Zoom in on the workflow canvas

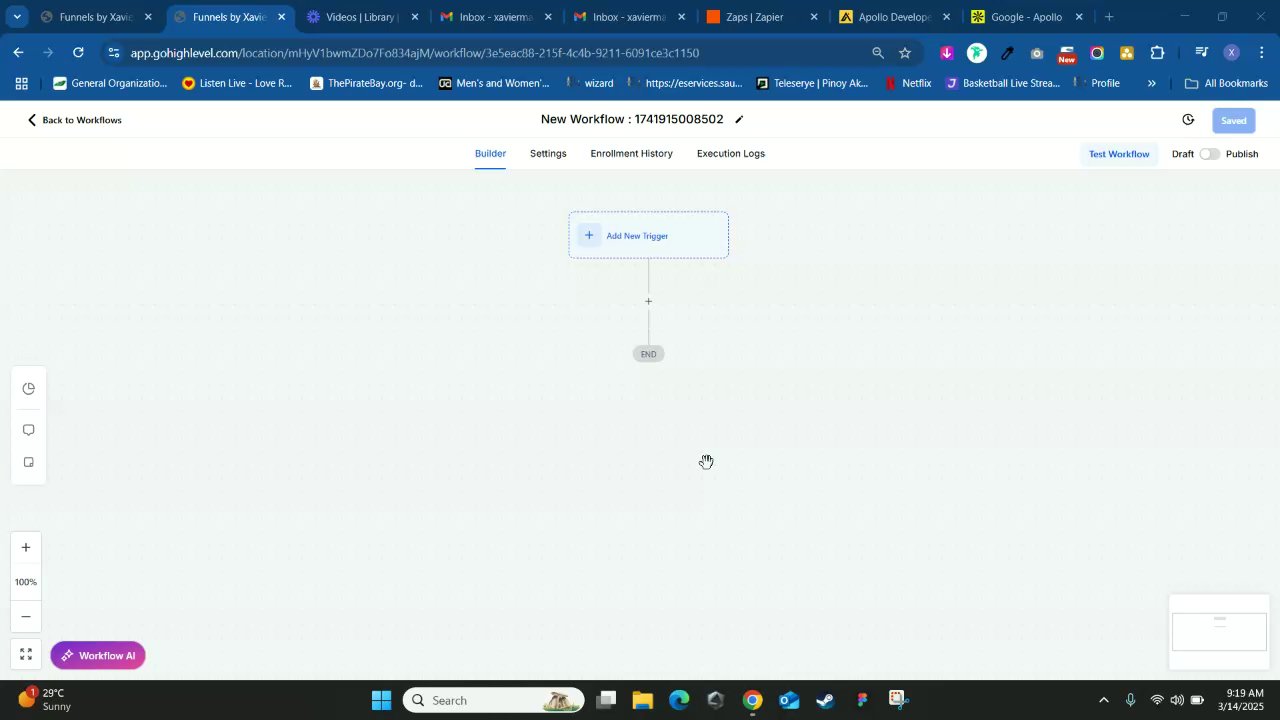coord(26,547)
